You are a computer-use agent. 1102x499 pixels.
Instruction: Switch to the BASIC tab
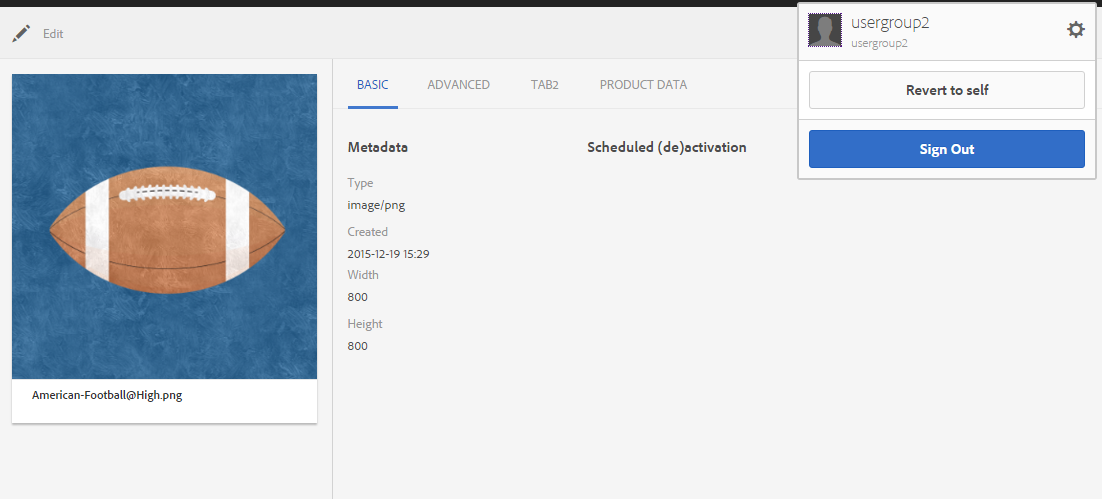coord(372,85)
